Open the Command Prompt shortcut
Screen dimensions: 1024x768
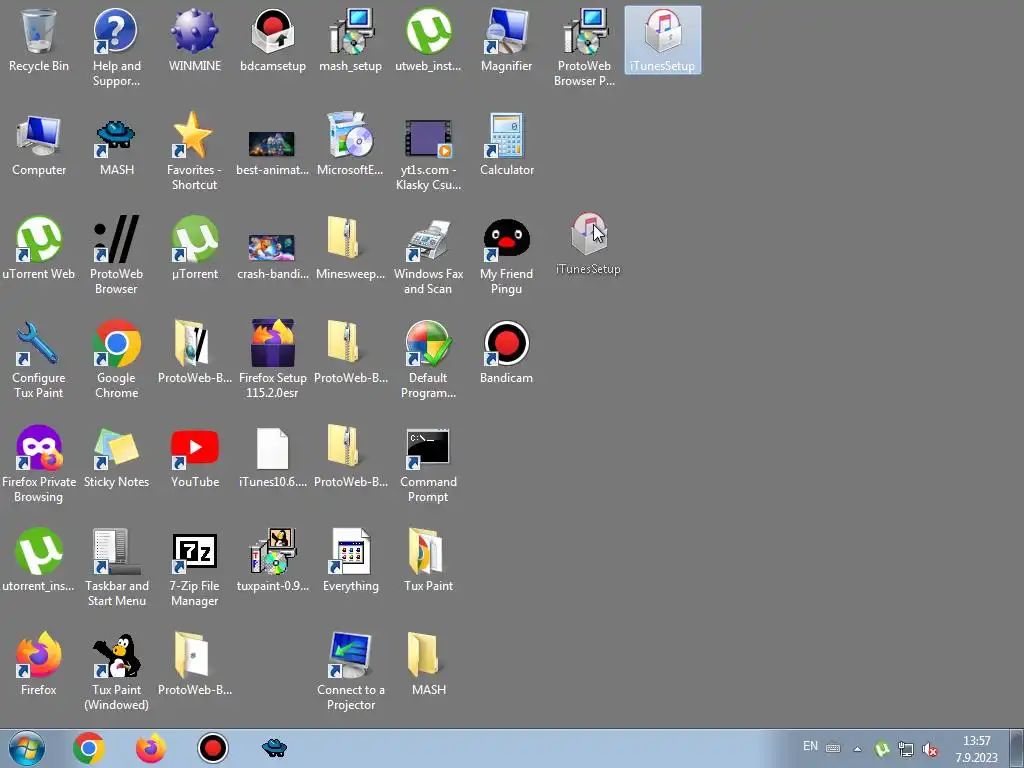tap(428, 465)
